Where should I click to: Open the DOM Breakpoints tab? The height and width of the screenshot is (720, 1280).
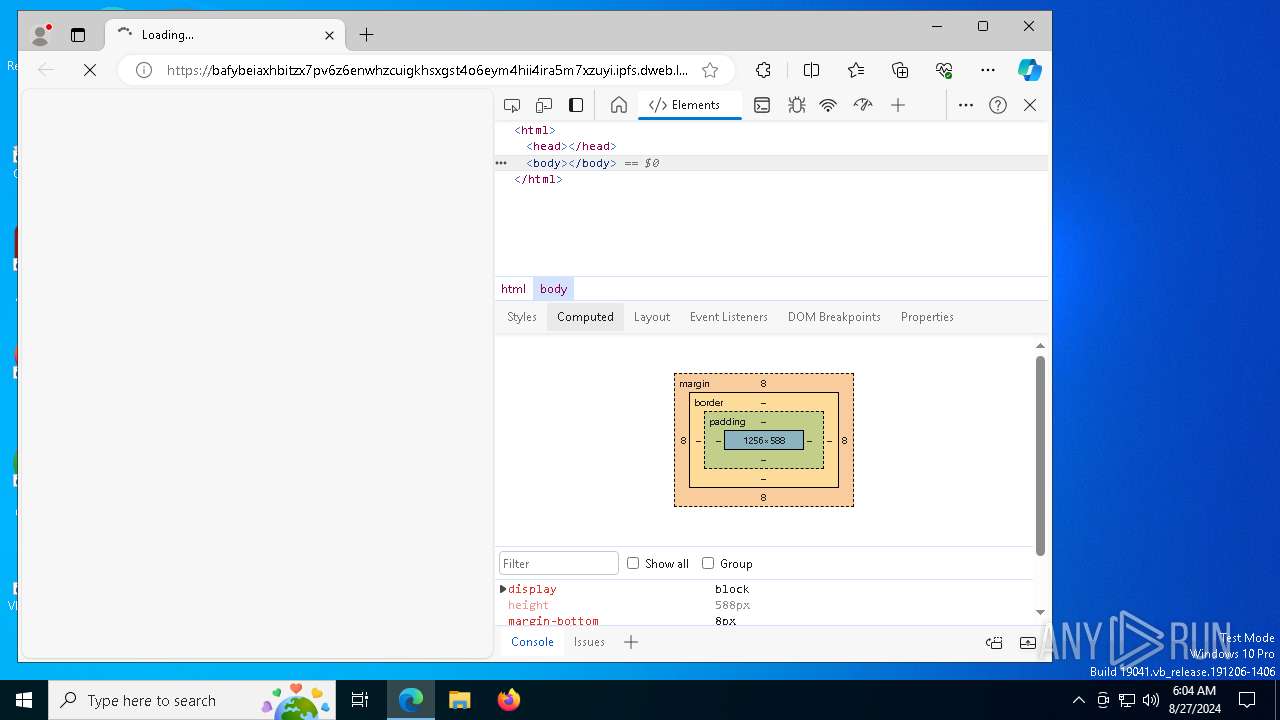point(834,317)
